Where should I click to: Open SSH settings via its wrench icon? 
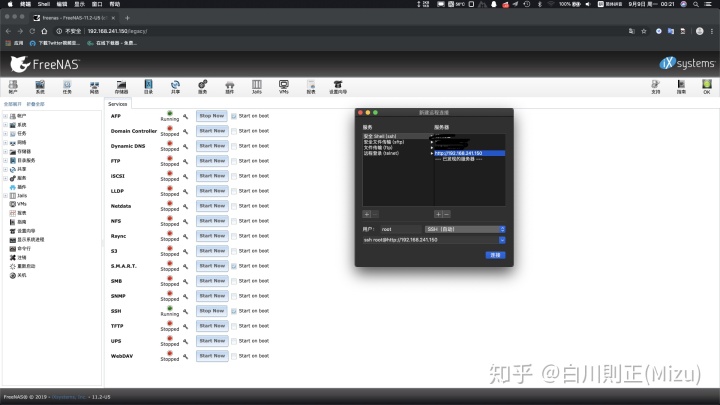point(186,312)
